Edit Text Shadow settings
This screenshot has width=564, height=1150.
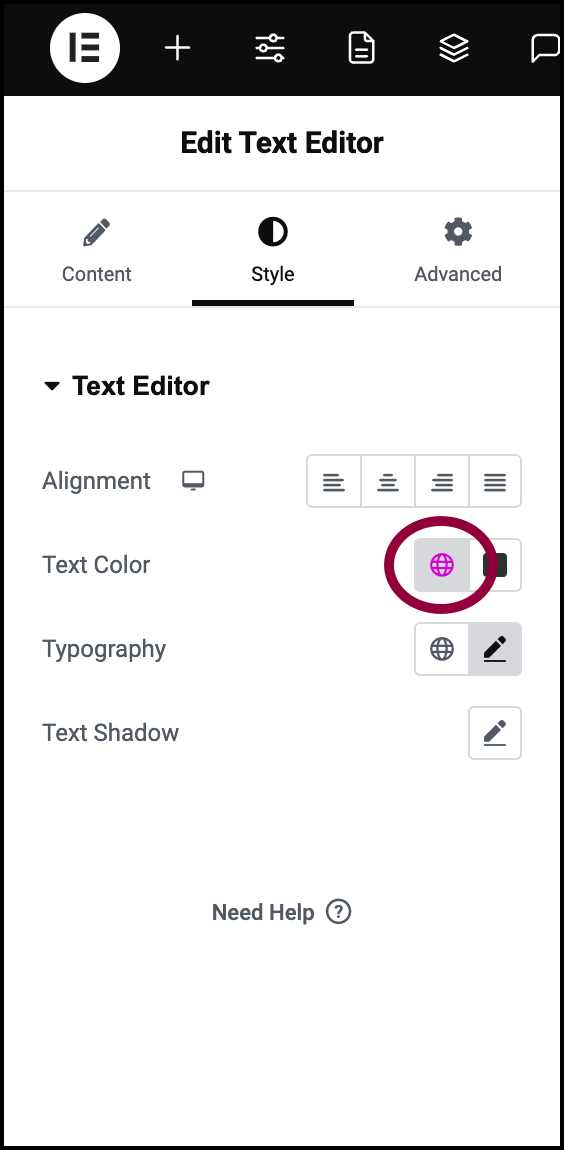point(495,733)
